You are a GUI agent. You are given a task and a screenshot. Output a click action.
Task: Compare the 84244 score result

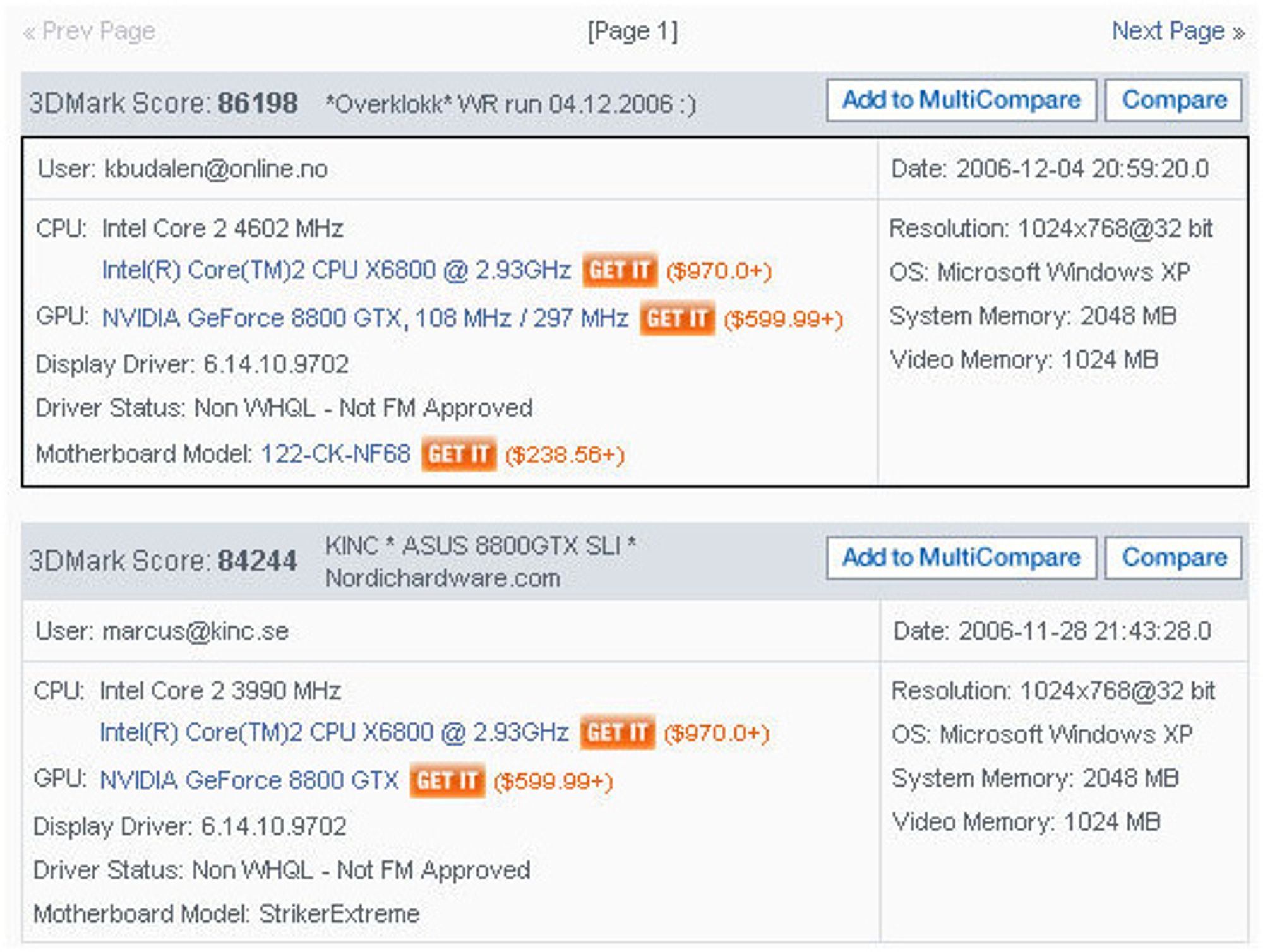(1173, 558)
